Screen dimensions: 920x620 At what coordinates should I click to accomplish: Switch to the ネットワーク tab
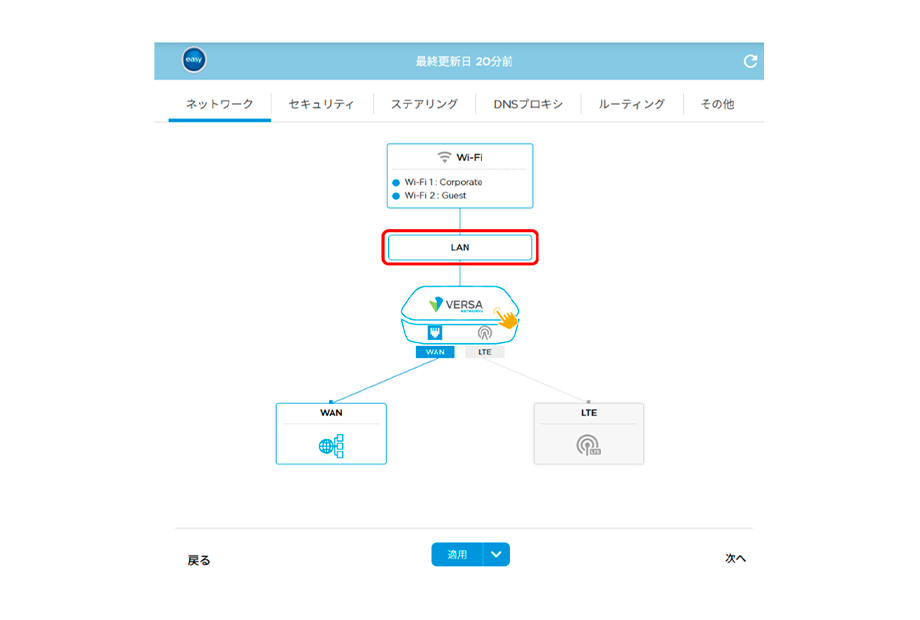click(219, 104)
